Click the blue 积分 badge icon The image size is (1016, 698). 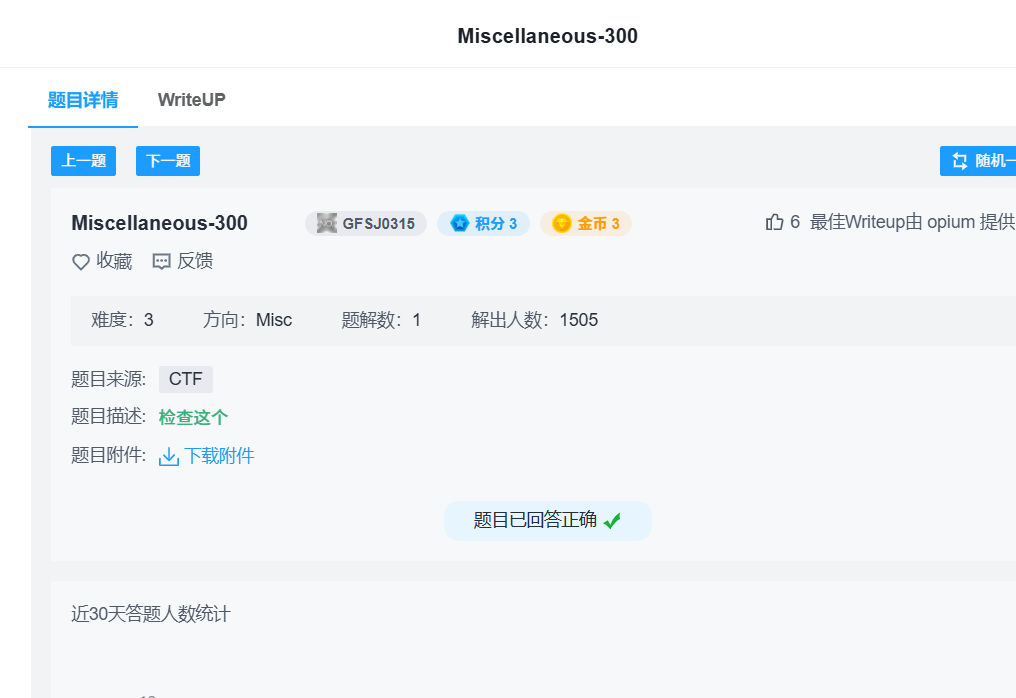[x=460, y=223]
